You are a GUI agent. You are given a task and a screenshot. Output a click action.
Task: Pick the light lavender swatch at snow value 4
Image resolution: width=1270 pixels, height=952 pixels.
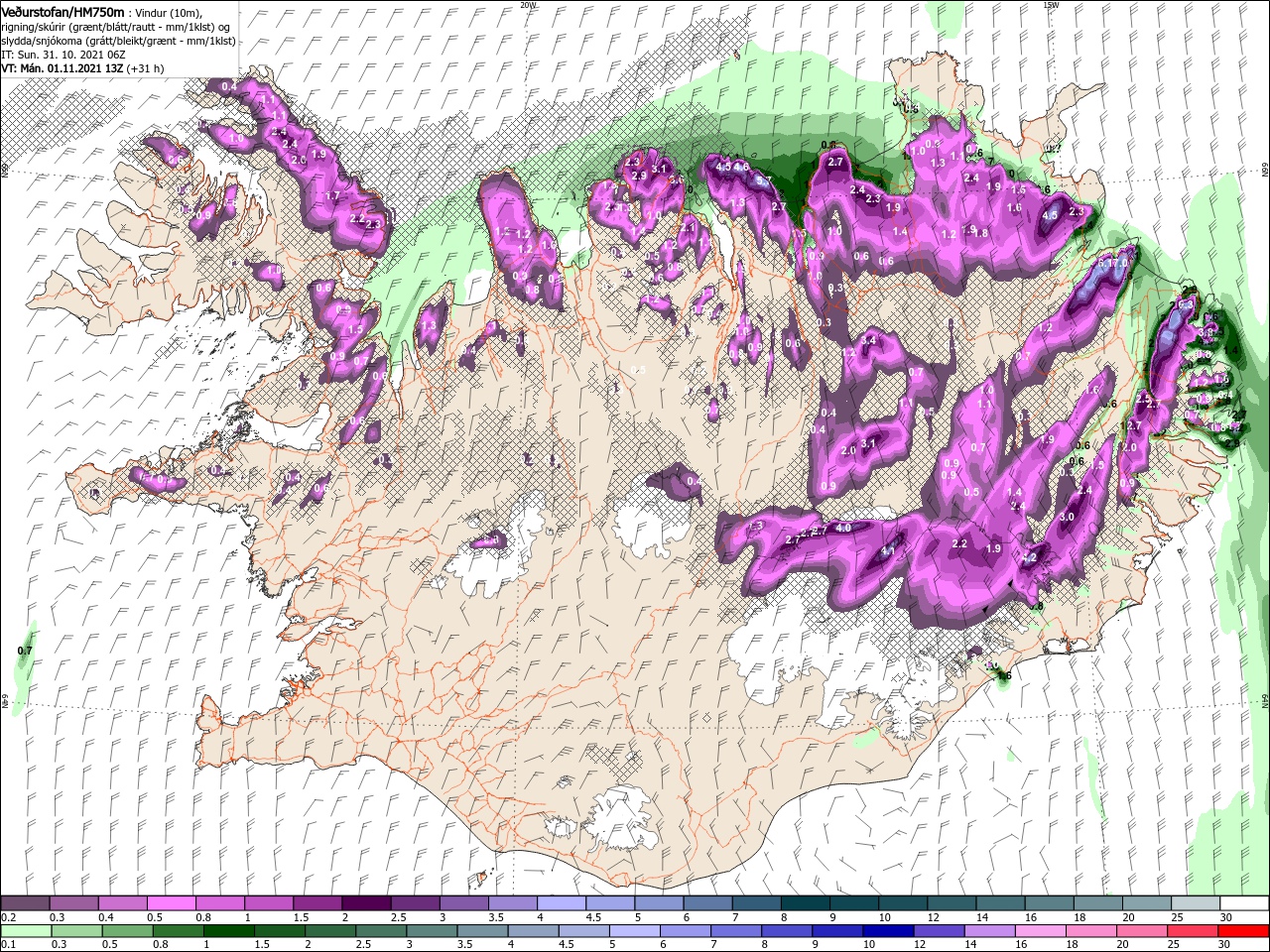tap(561, 903)
